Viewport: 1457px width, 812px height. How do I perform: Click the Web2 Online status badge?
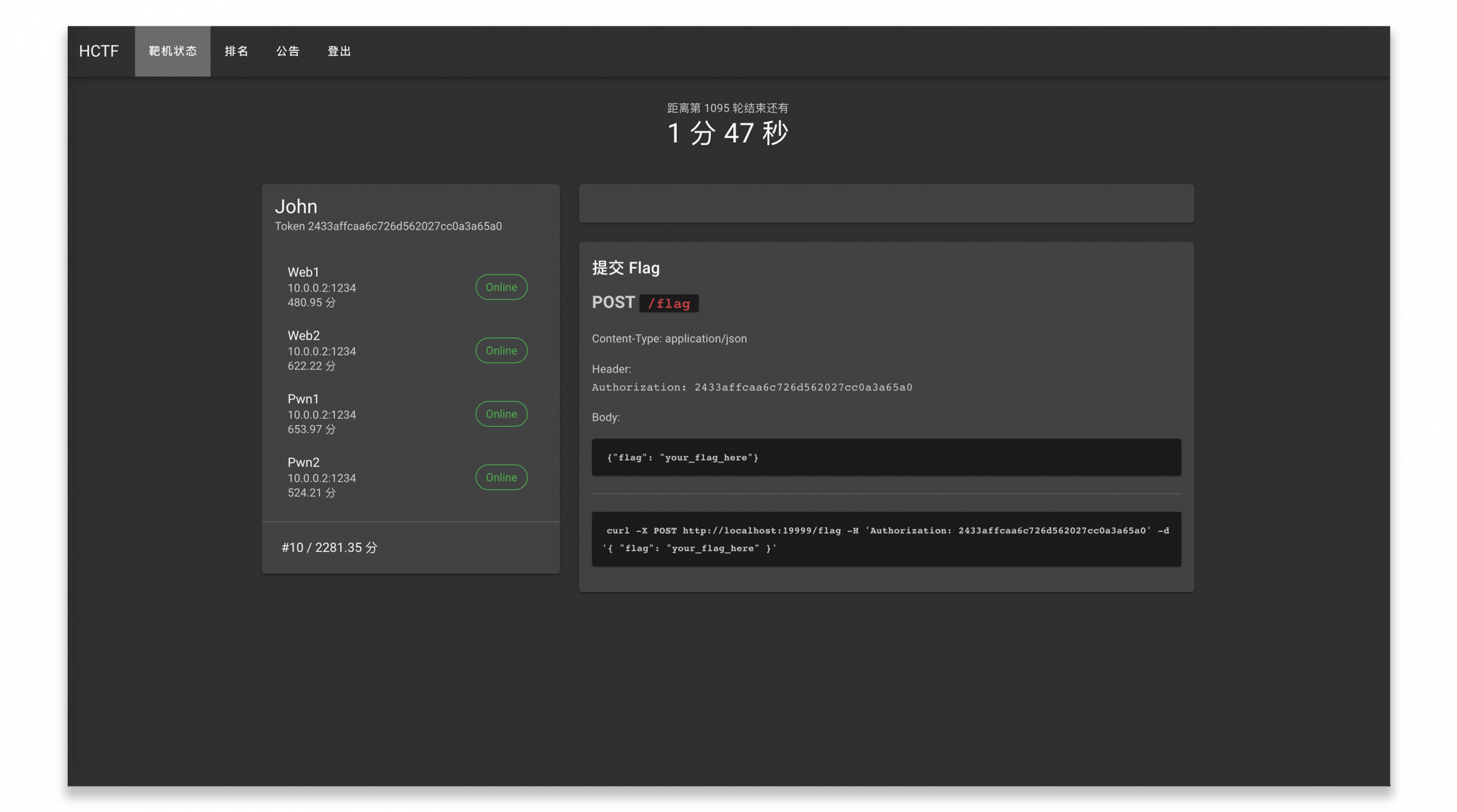tap(501, 350)
